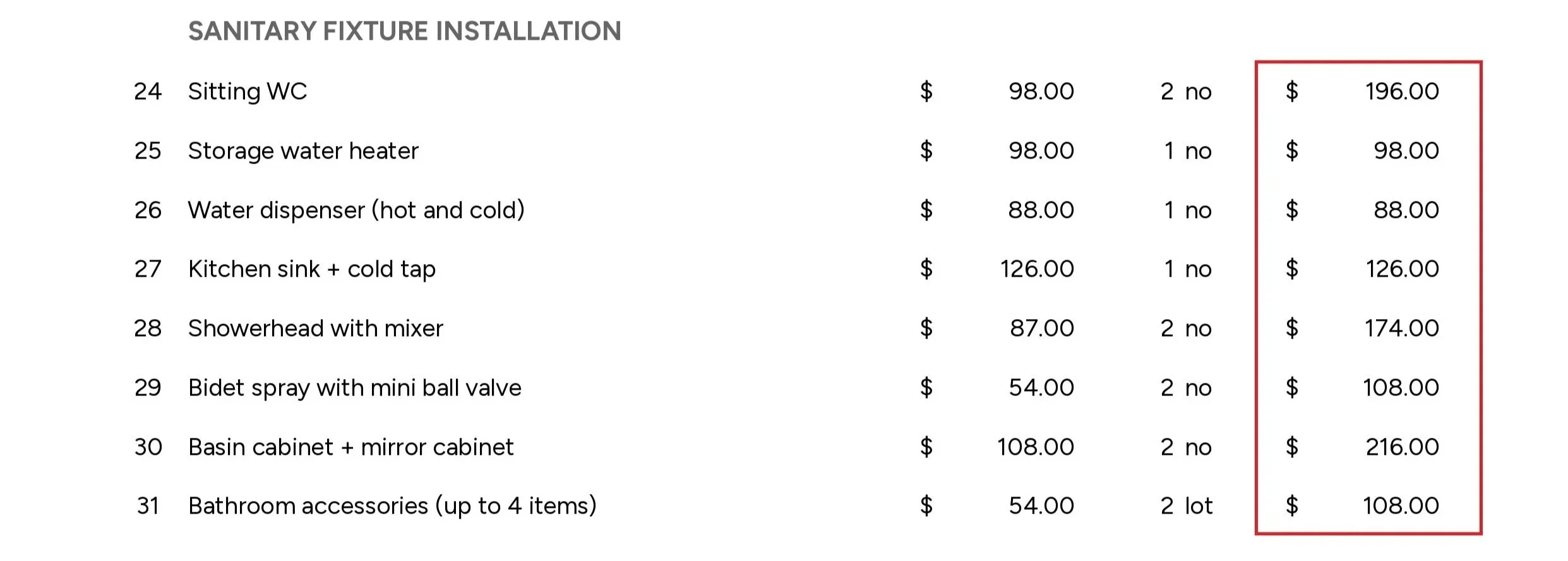Select Bathroom accessories (up to 4 items)
This screenshot has width=1568, height=561.
[x=392, y=506]
